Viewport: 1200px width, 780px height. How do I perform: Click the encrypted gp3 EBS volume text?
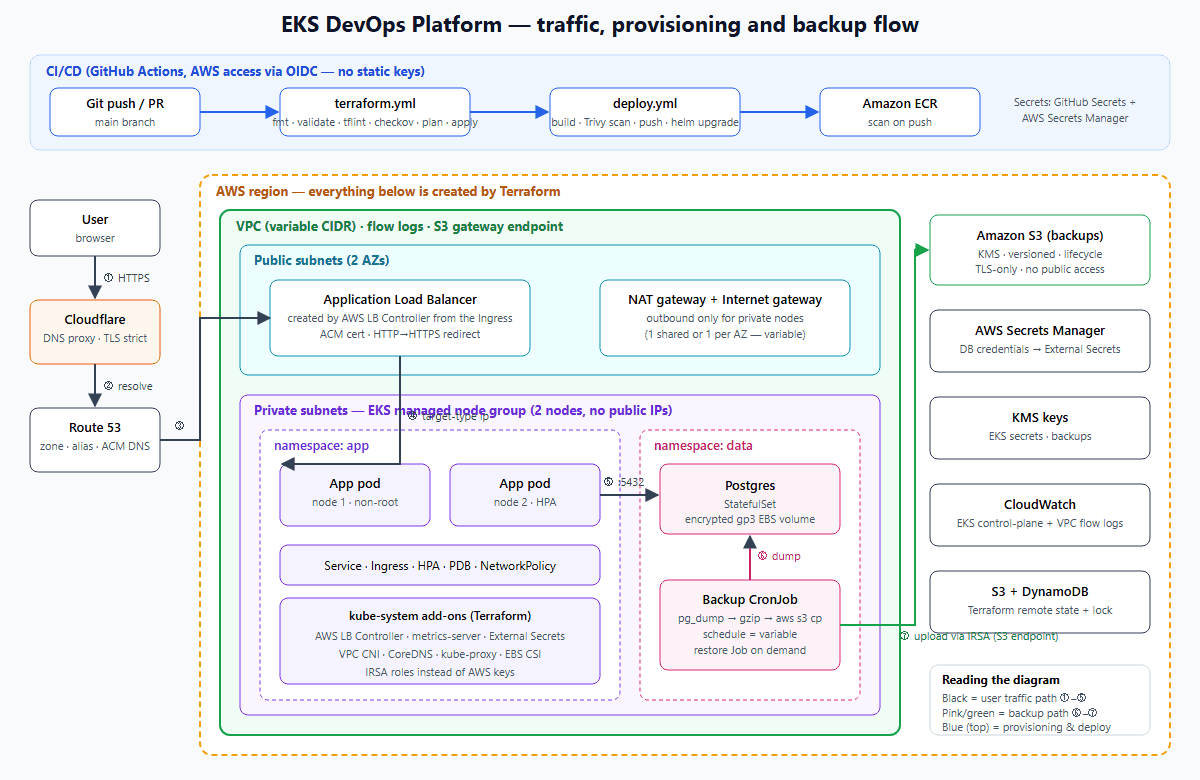tap(750, 519)
